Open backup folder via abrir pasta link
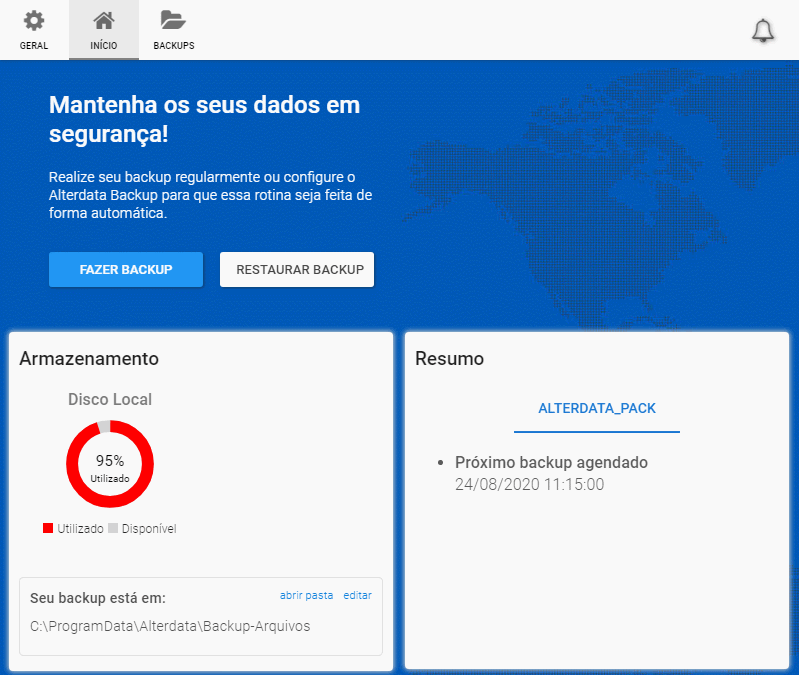The height and width of the screenshot is (675, 799). click(306, 595)
